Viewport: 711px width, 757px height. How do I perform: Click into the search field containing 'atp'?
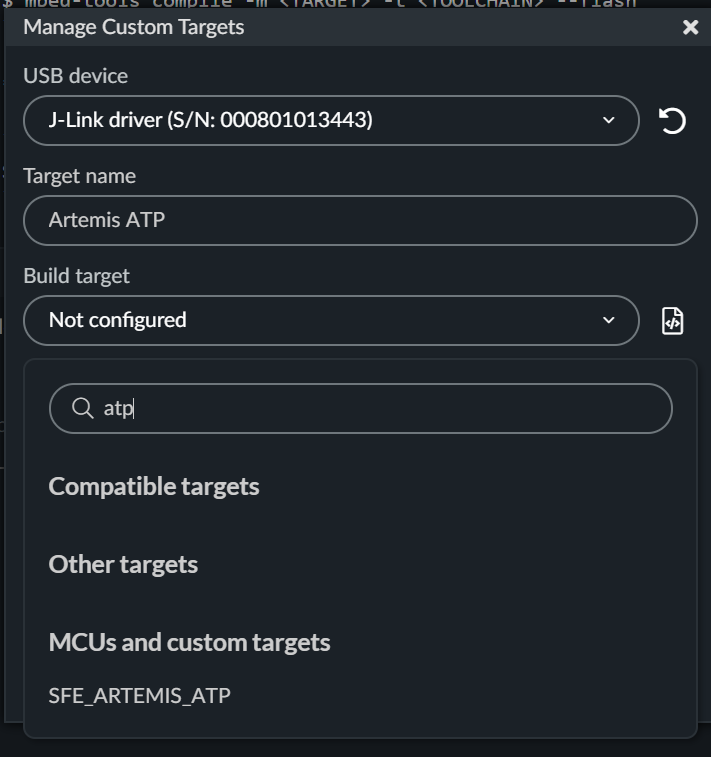(380, 408)
